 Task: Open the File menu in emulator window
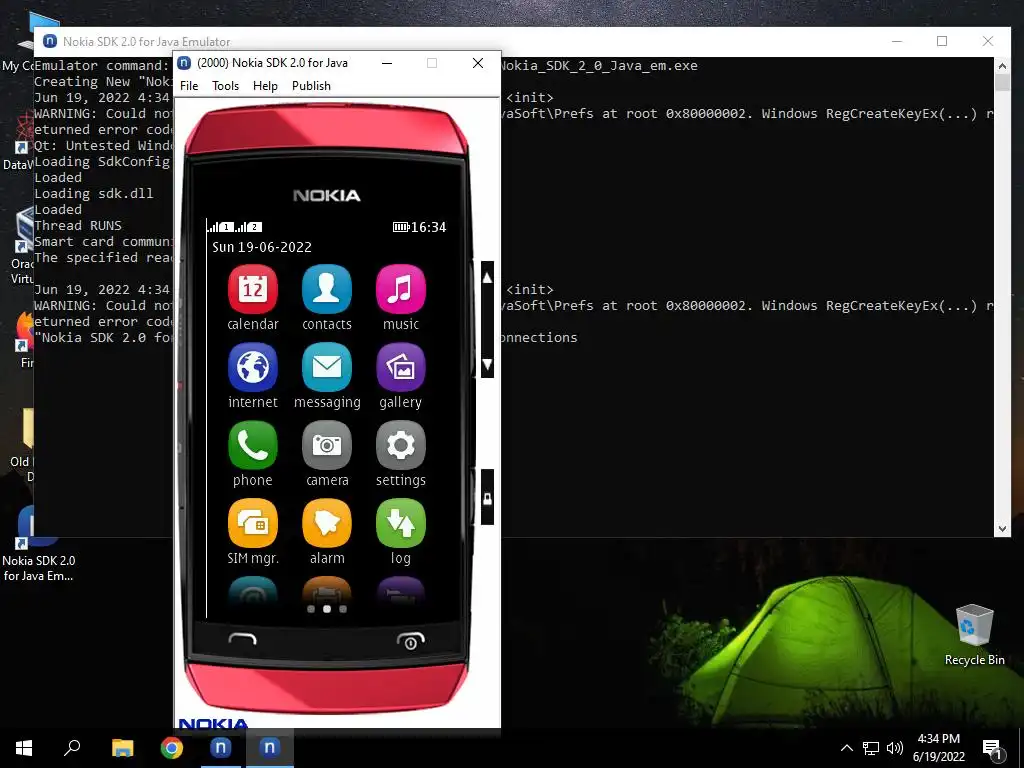pyautogui.click(x=189, y=86)
